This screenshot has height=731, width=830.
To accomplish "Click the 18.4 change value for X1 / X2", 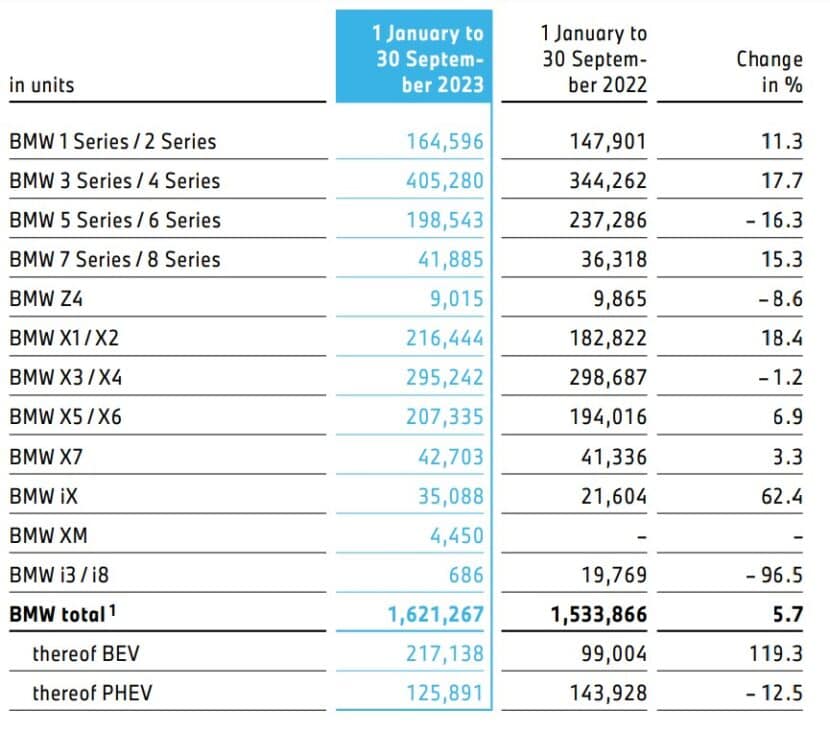I will (x=783, y=338).
